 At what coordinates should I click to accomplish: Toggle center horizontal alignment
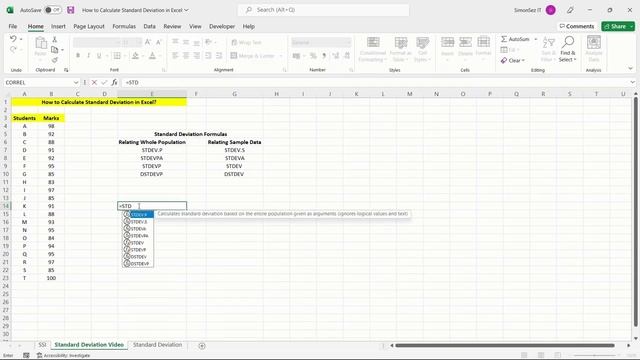point(186,56)
